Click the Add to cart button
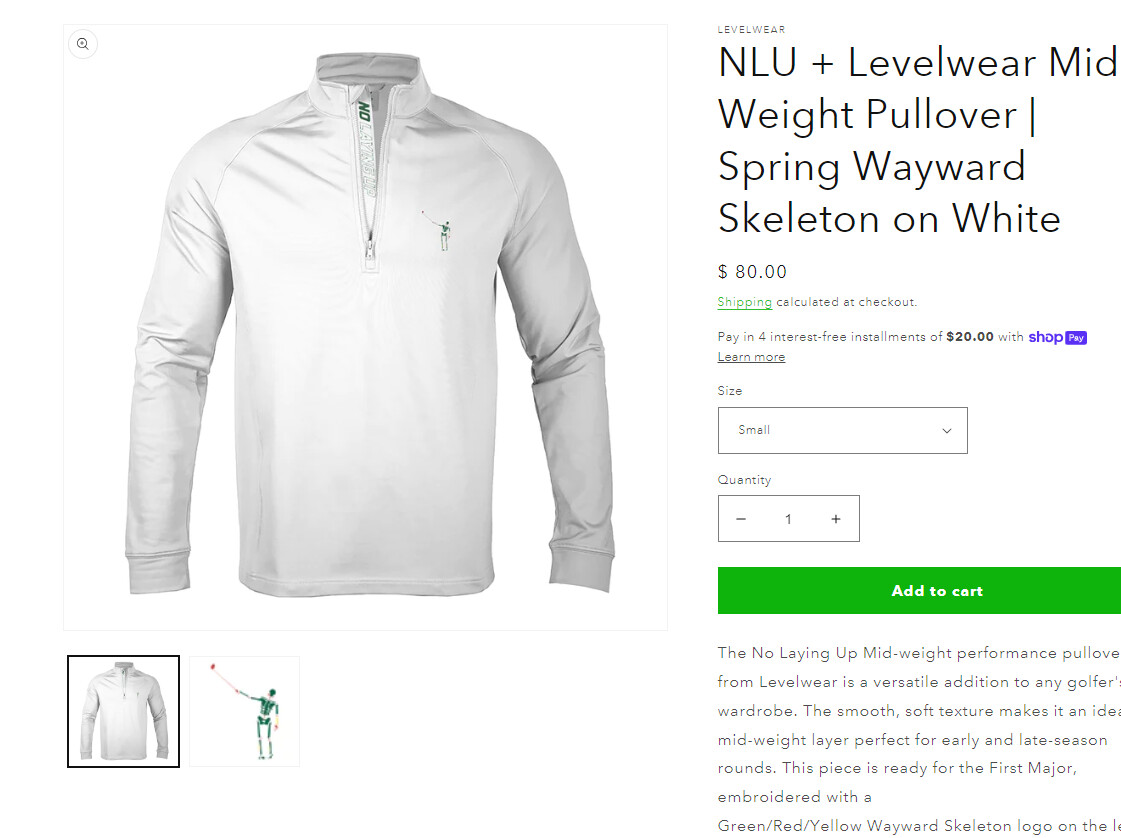 click(x=937, y=591)
